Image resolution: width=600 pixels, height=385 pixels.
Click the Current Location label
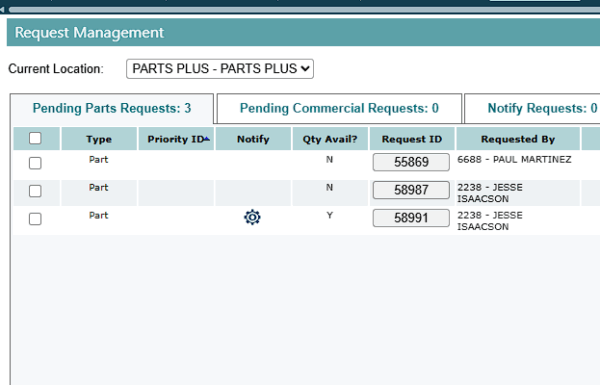coord(56,69)
